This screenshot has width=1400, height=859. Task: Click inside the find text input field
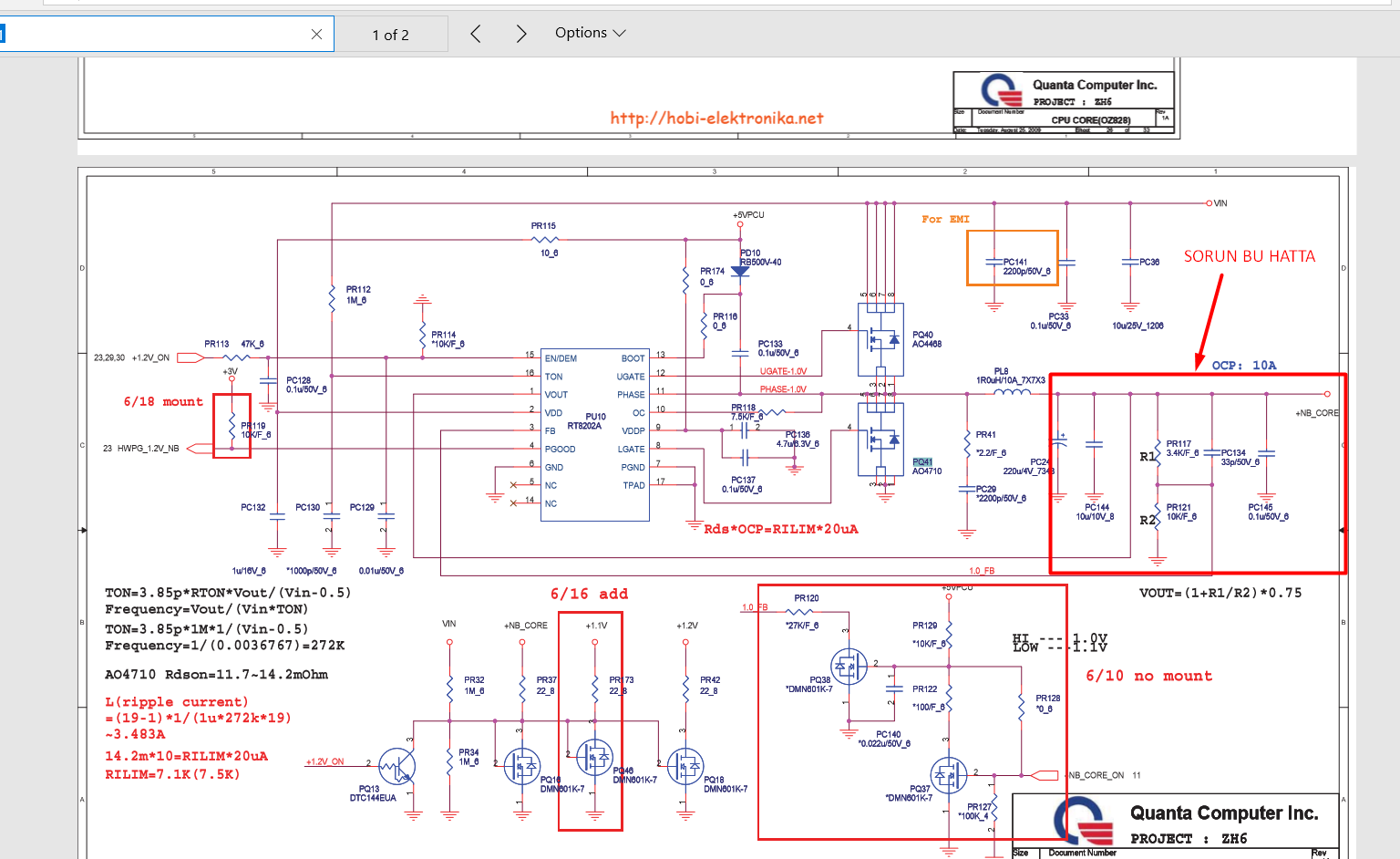pos(155,35)
